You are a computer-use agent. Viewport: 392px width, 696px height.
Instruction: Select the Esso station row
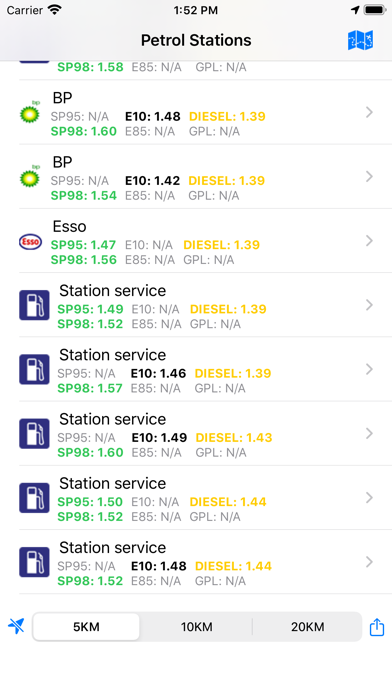click(x=205, y=241)
